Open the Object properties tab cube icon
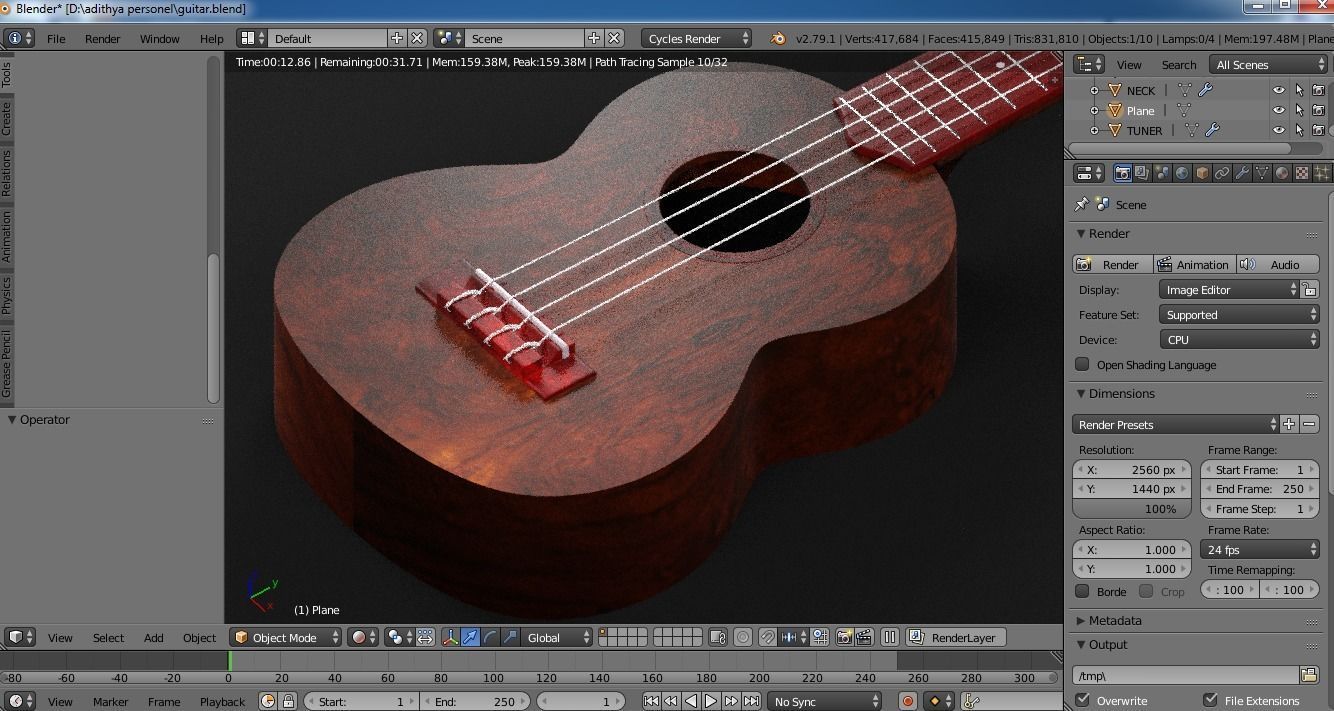 tap(1202, 173)
